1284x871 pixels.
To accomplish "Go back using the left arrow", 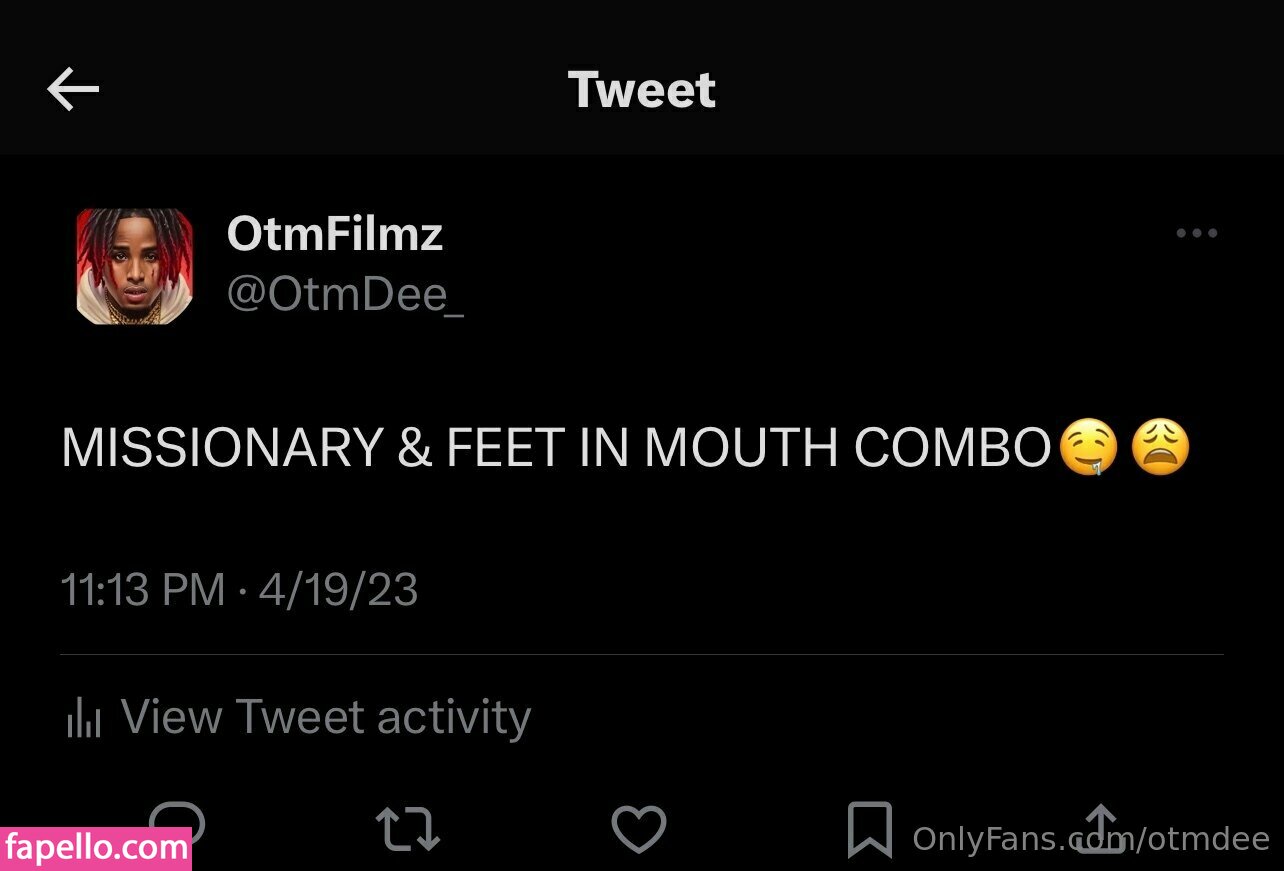I will coord(73,91).
